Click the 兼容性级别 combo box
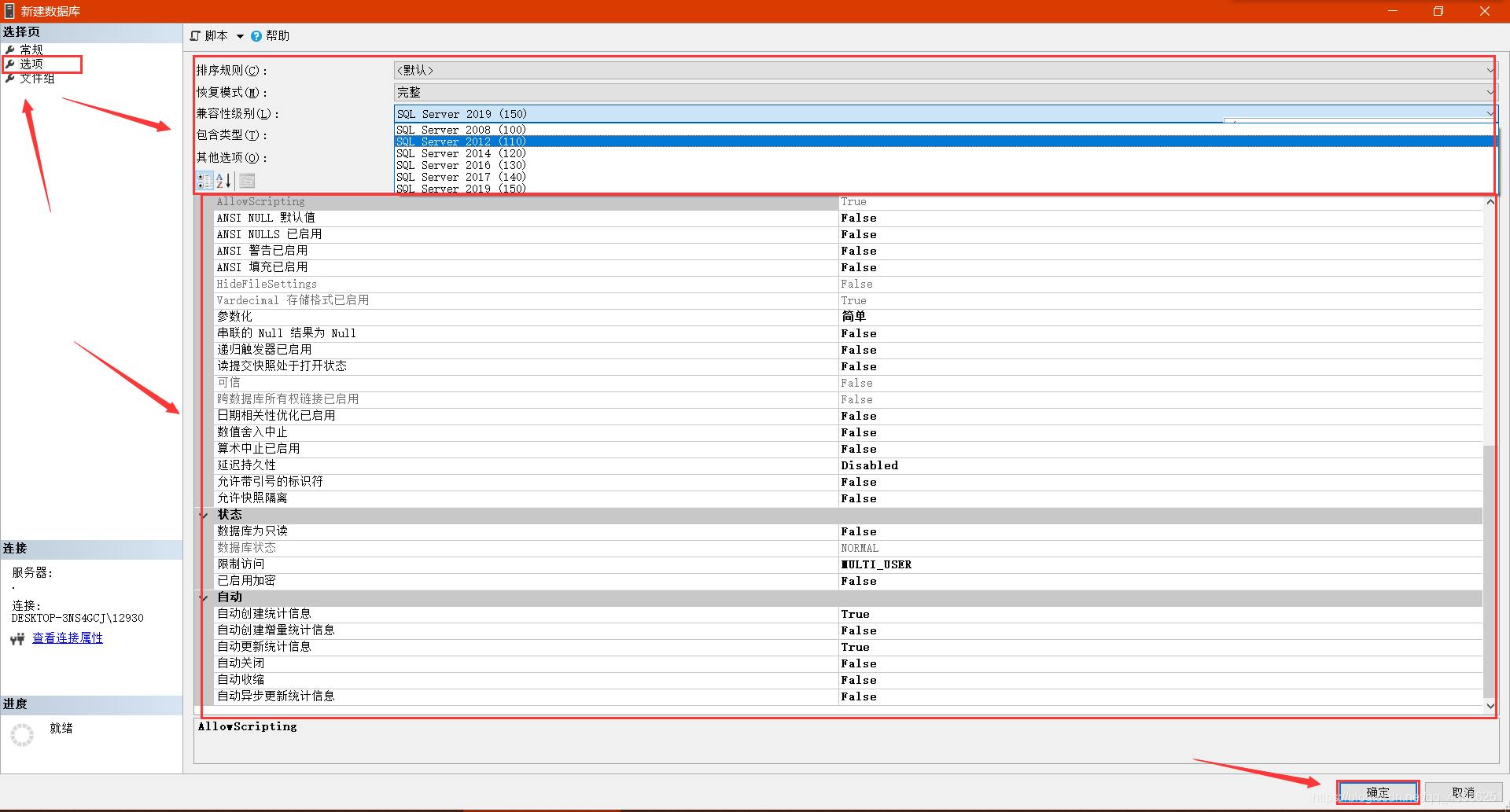 (x=945, y=114)
